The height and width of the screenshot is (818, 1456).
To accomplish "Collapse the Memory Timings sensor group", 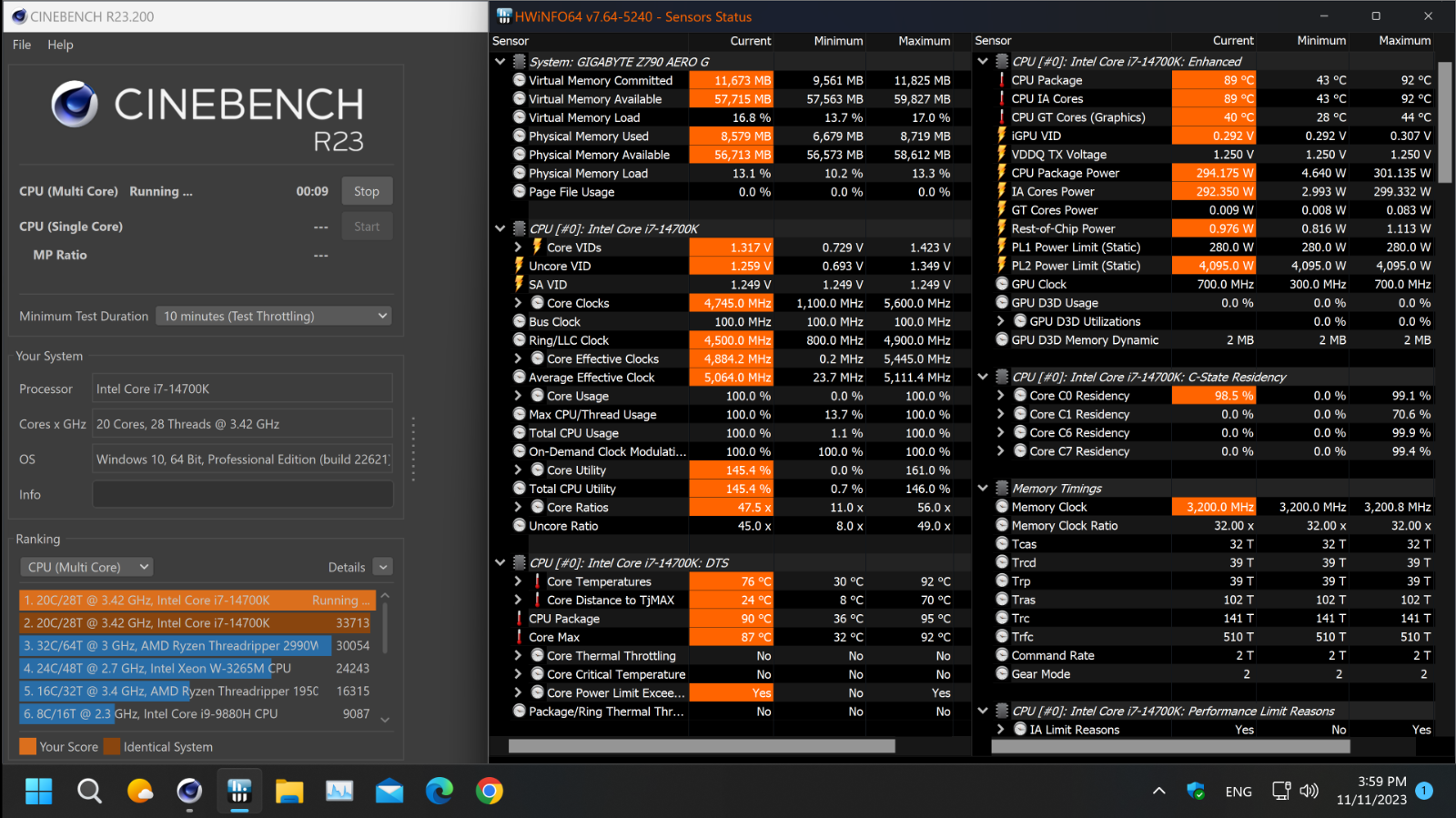I will 983,488.
